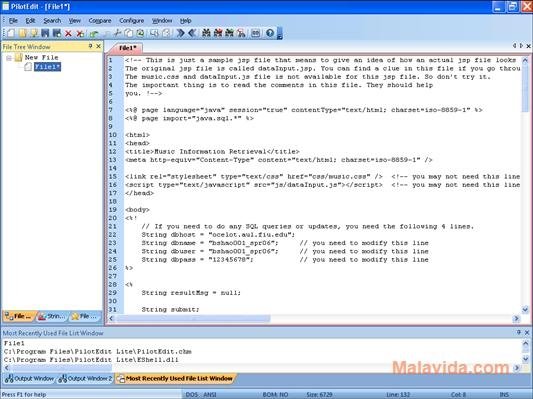Open the Help menu
This screenshot has height=399, width=533.
pyautogui.click(x=185, y=21)
